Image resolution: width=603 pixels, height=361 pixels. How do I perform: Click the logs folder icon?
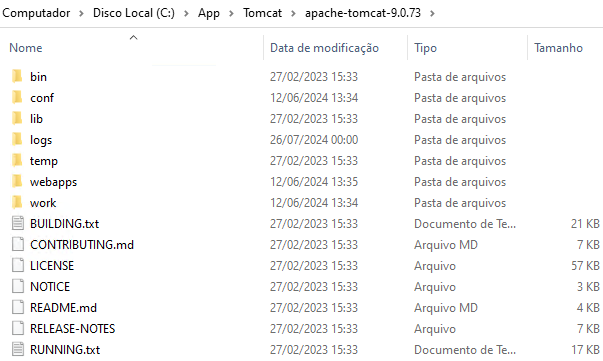tap(17, 140)
